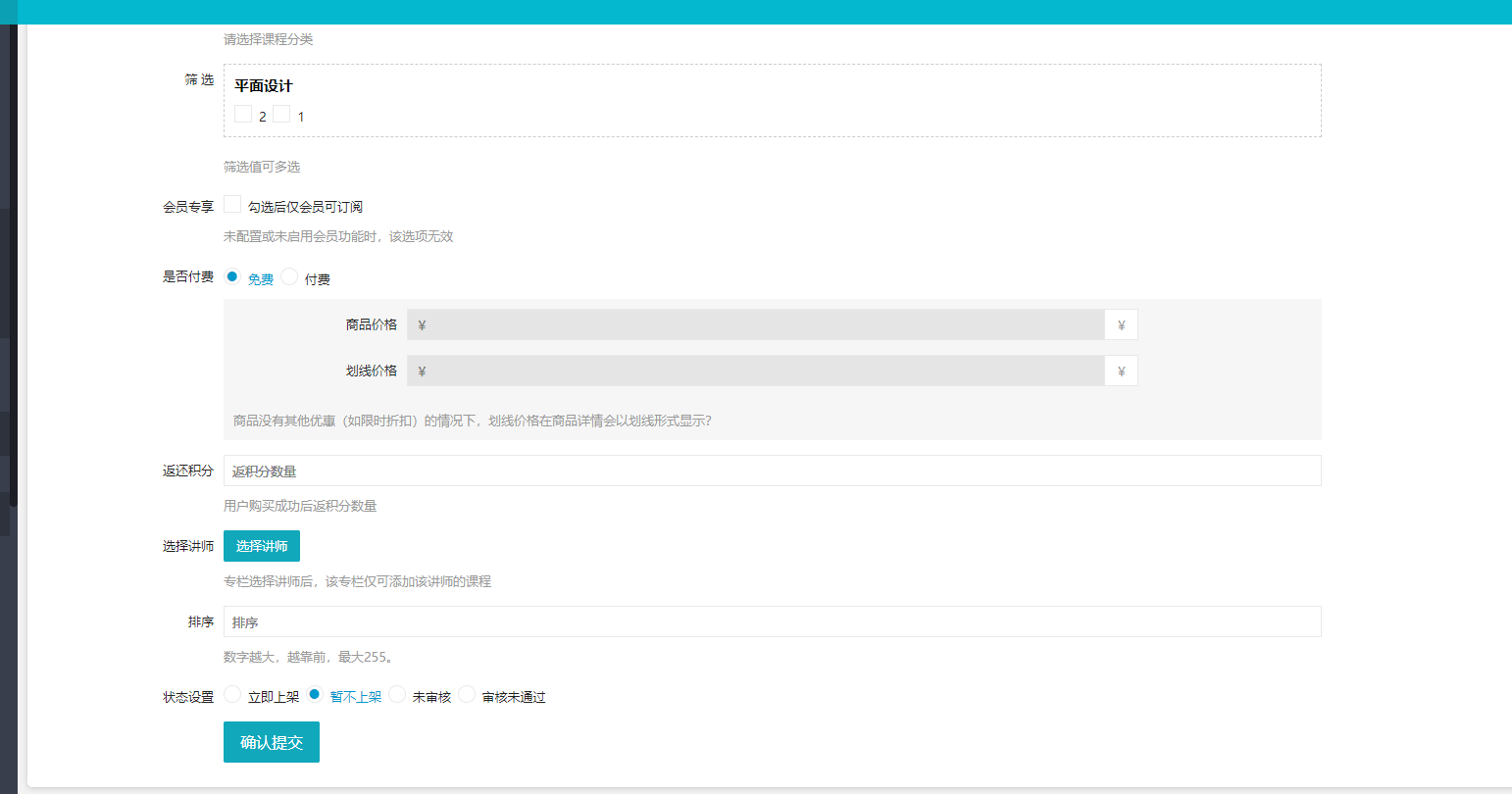Click the 未配置或未启用会员功能时 hint text

coord(338,236)
